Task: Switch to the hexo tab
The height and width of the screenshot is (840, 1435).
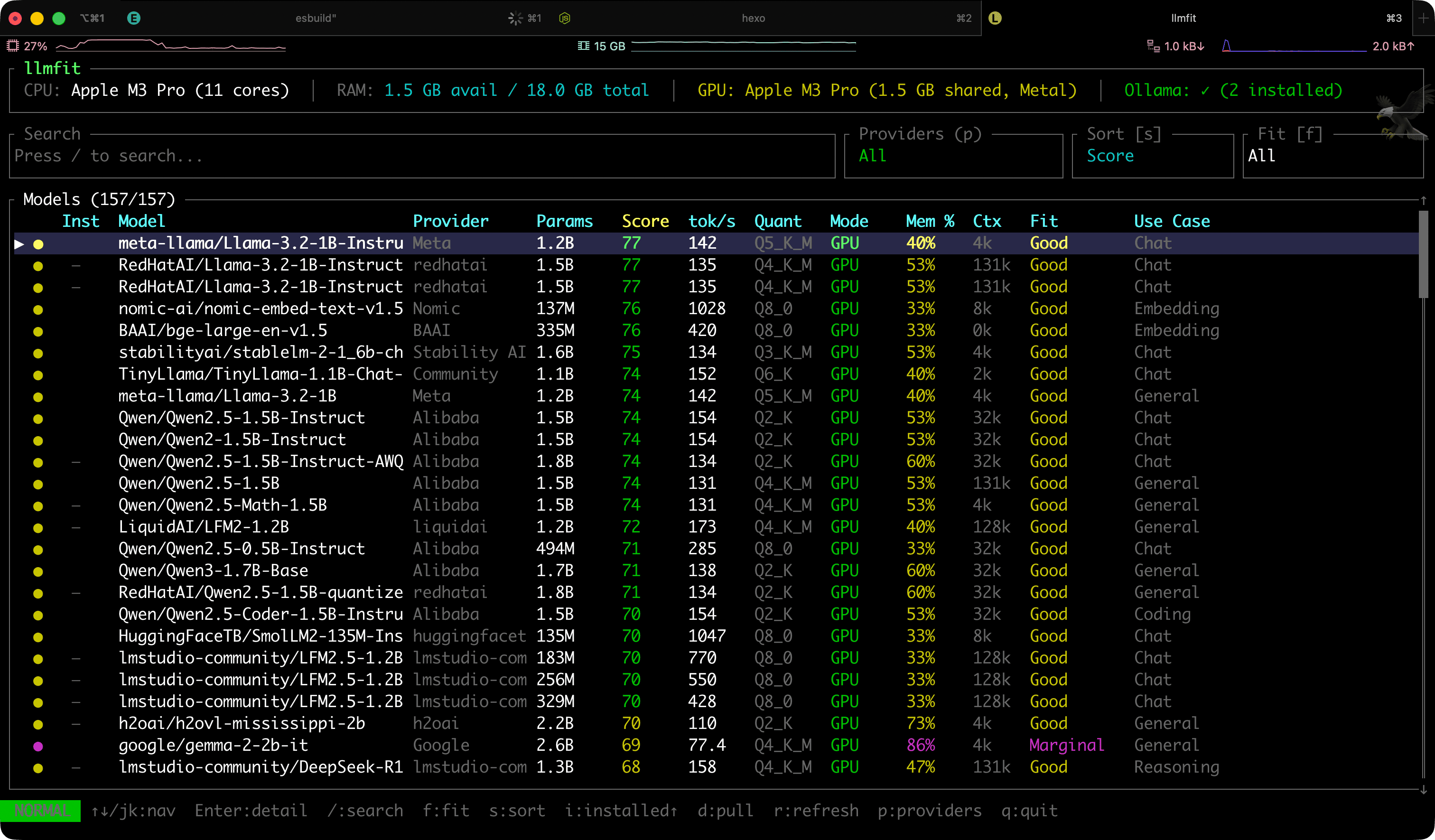Action: 753,18
